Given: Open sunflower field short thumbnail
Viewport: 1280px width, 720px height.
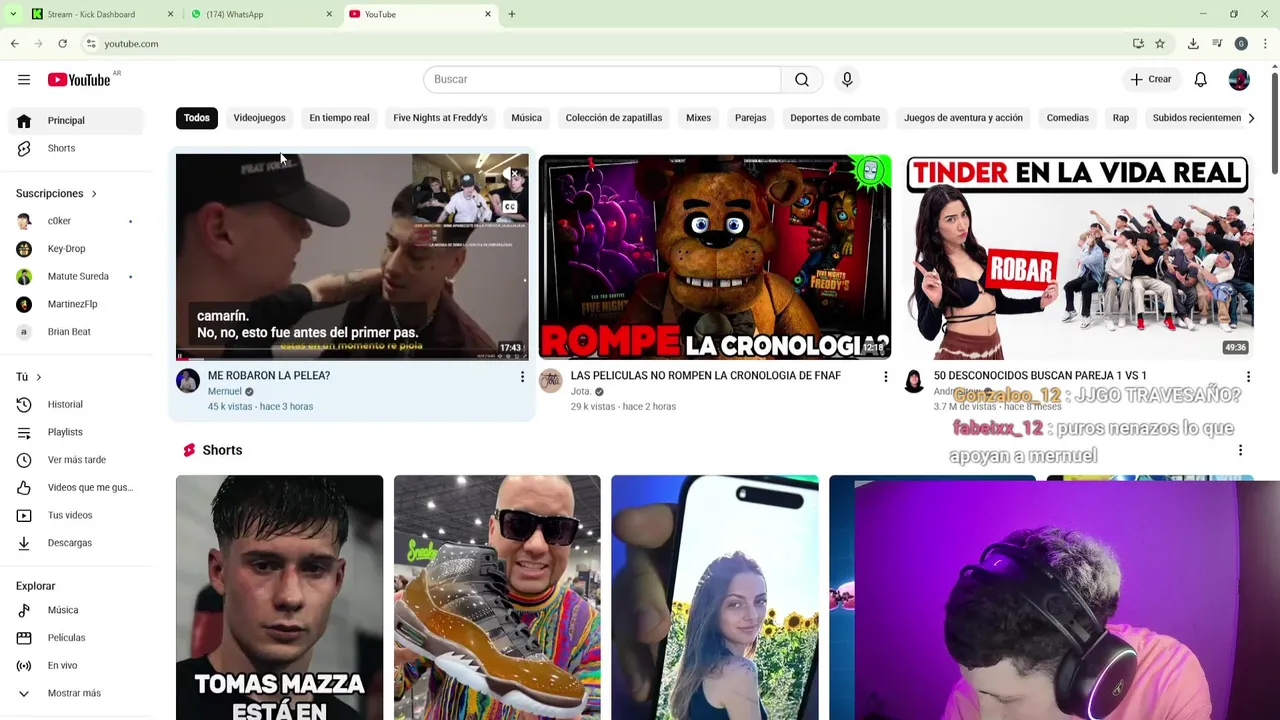Looking at the screenshot, I should click(715, 597).
